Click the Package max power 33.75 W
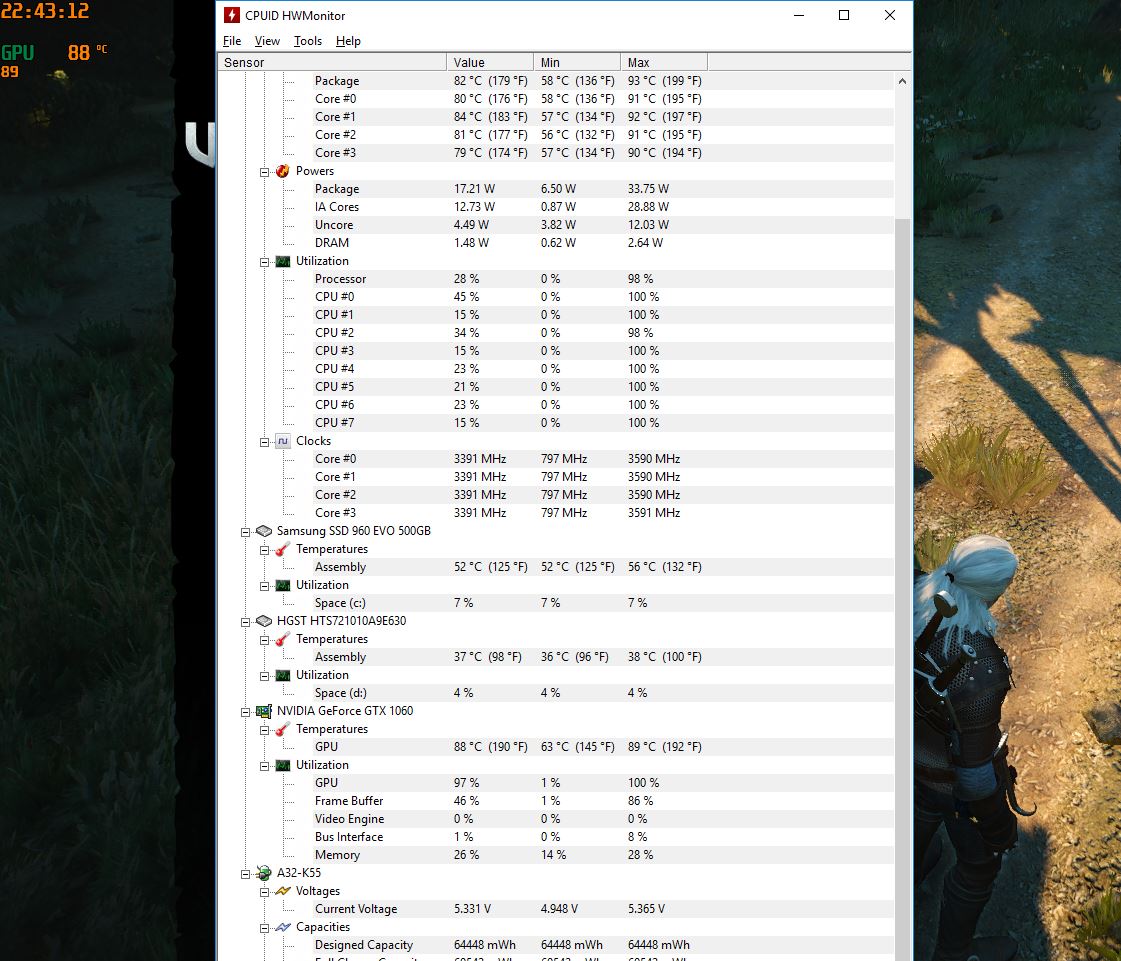The image size is (1121, 961). coord(648,189)
